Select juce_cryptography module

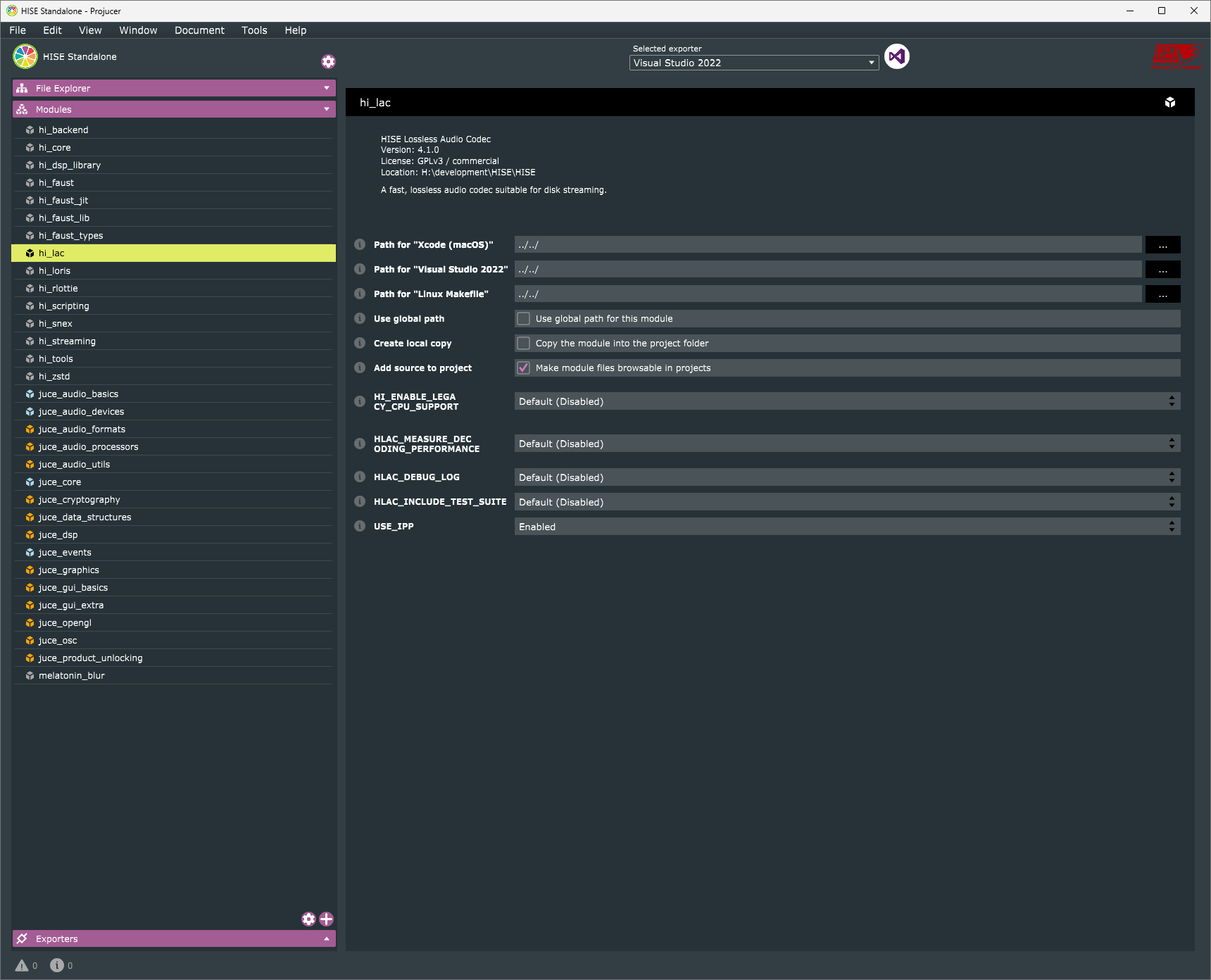click(173, 500)
